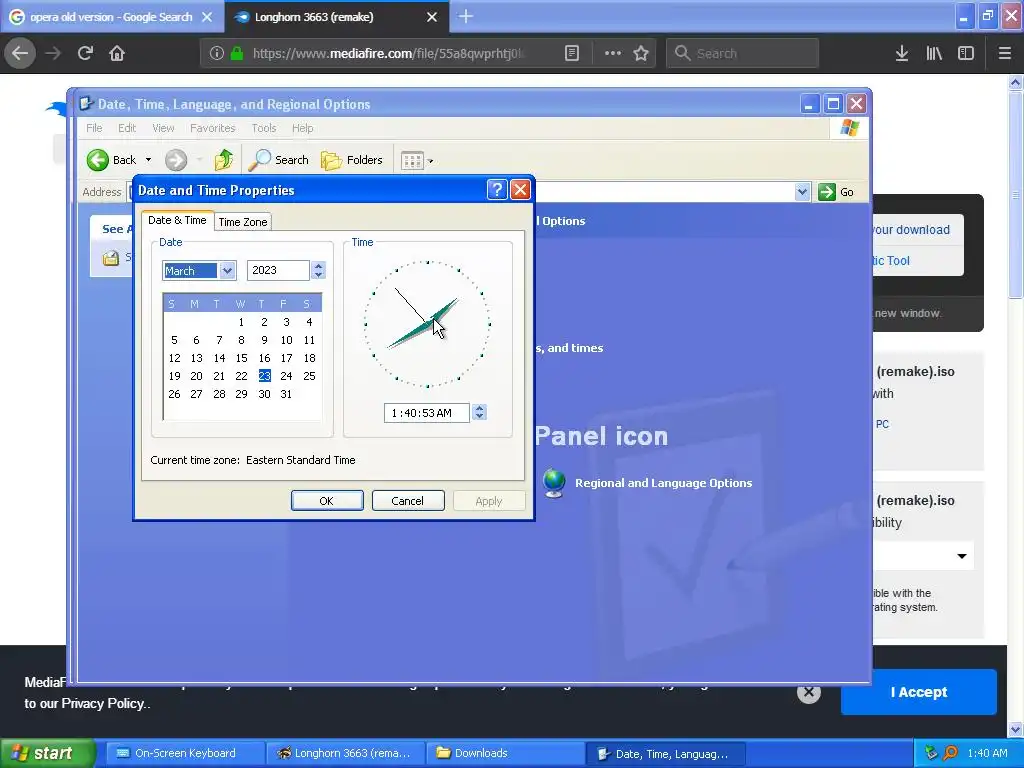The width and height of the screenshot is (1024, 768).
Task: Open Explorer Search toolbar button
Action: pos(279,160)
